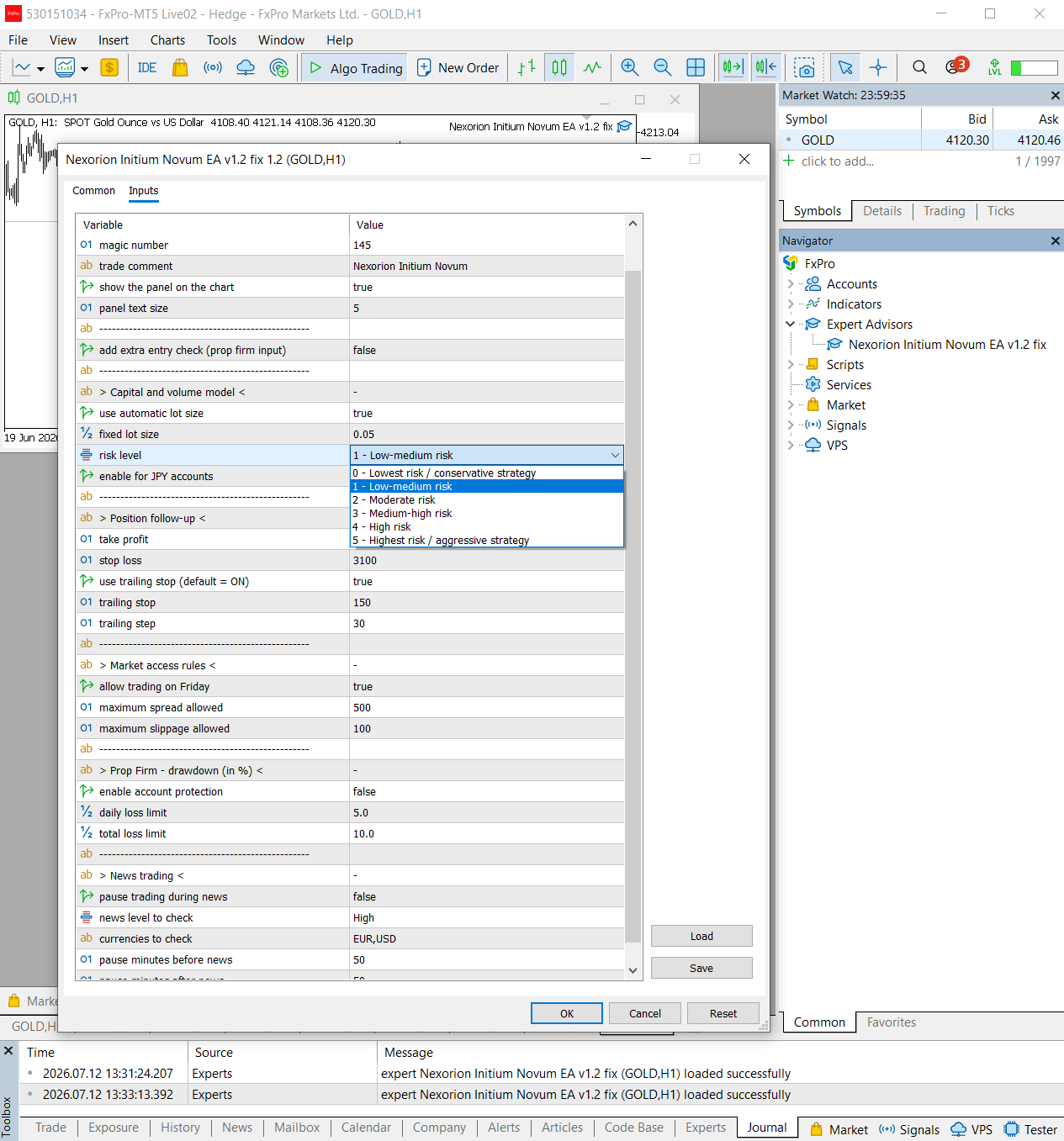This screenshot has height=1141, width=1064.
Task: Open the Tools menu
Action: point(221,40)
